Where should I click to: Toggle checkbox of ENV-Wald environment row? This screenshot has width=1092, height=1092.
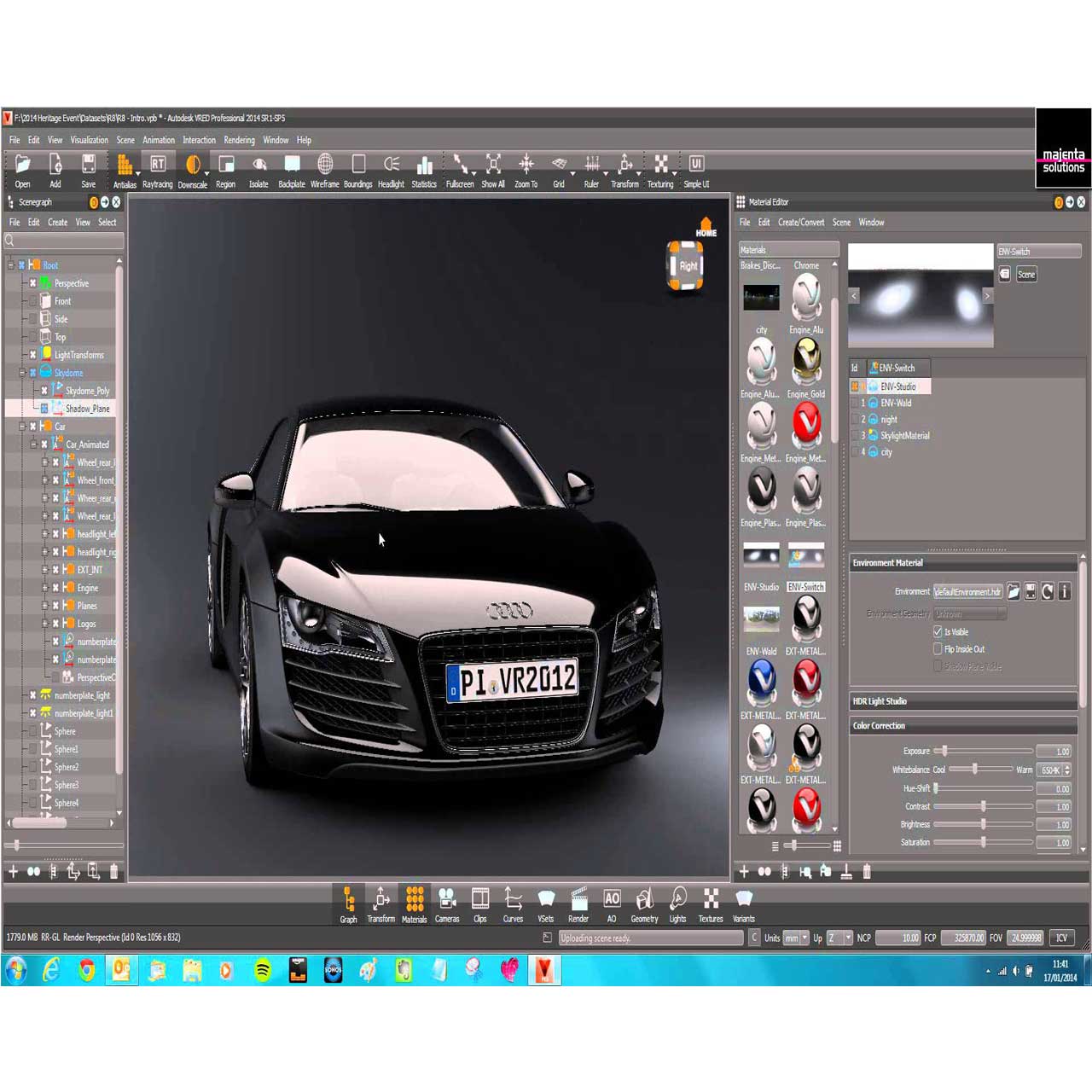click(855, 404)
